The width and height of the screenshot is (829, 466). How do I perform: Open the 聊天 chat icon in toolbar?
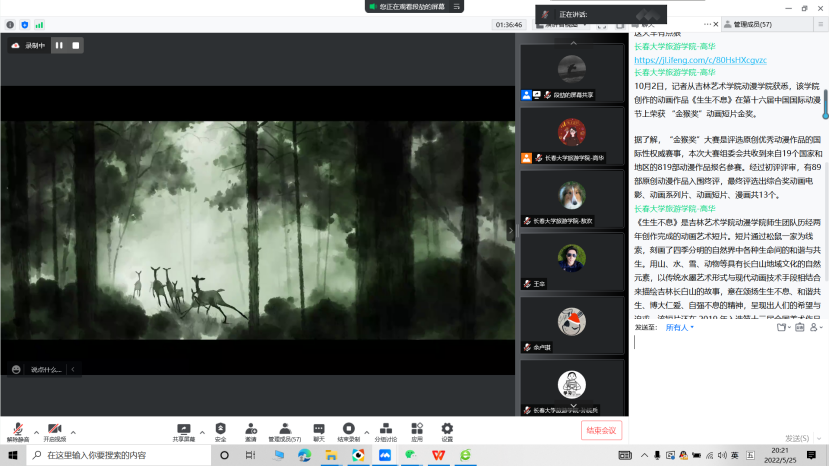[319, 432]
